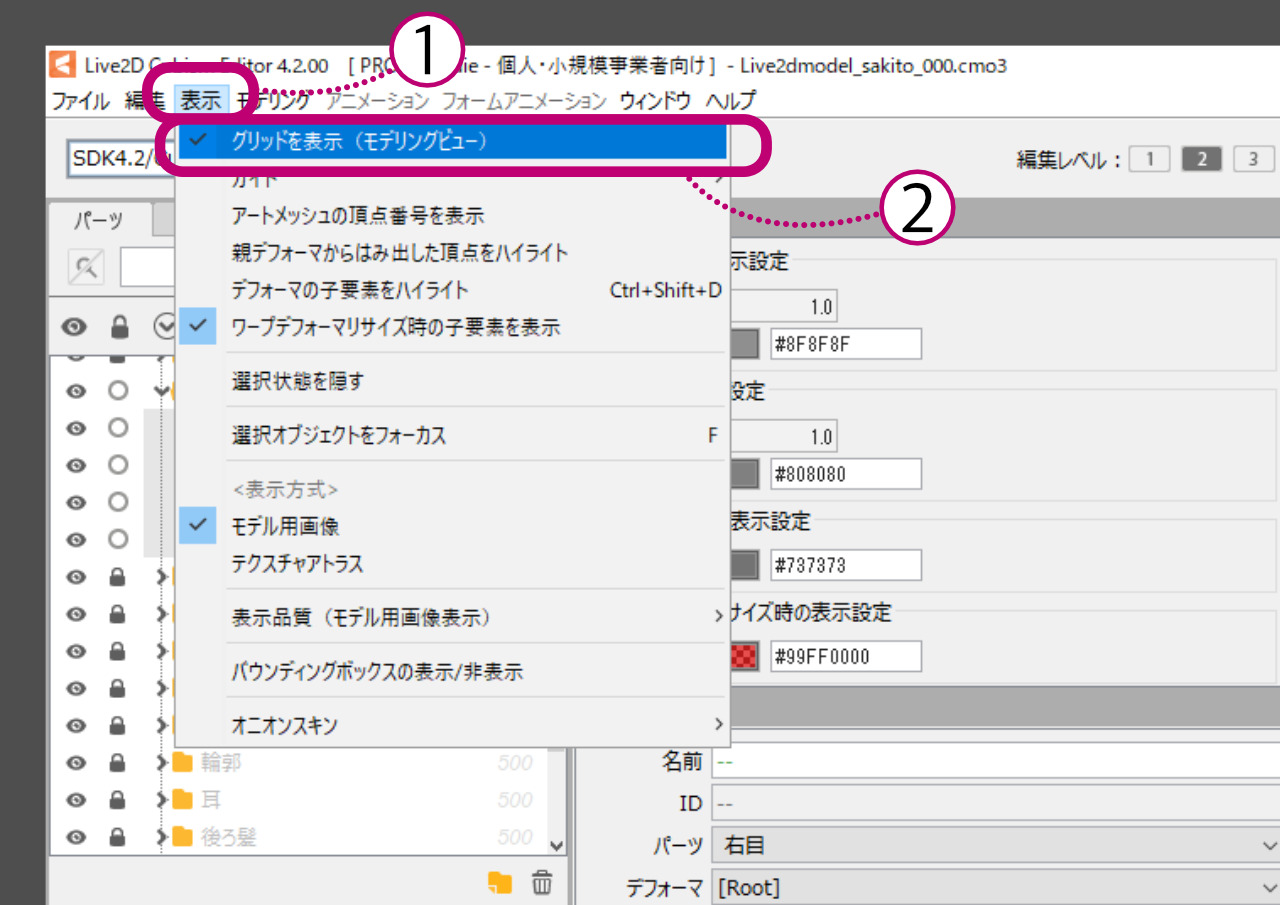Unlock the 後ろ髪 part via lock icon
Image resolution: width=1280 pixels, height=905 pixels.
click(117, 837)
